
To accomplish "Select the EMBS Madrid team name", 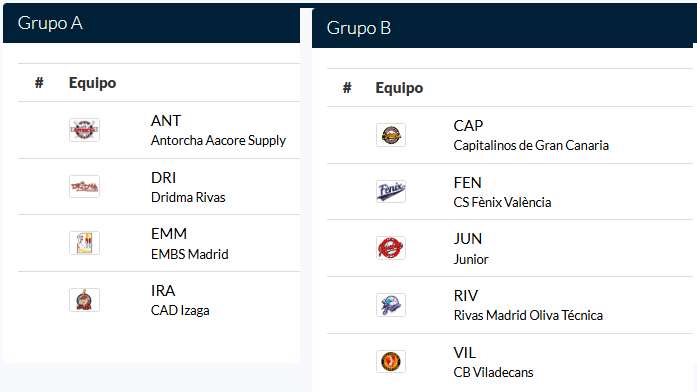I will click(190, 254).
